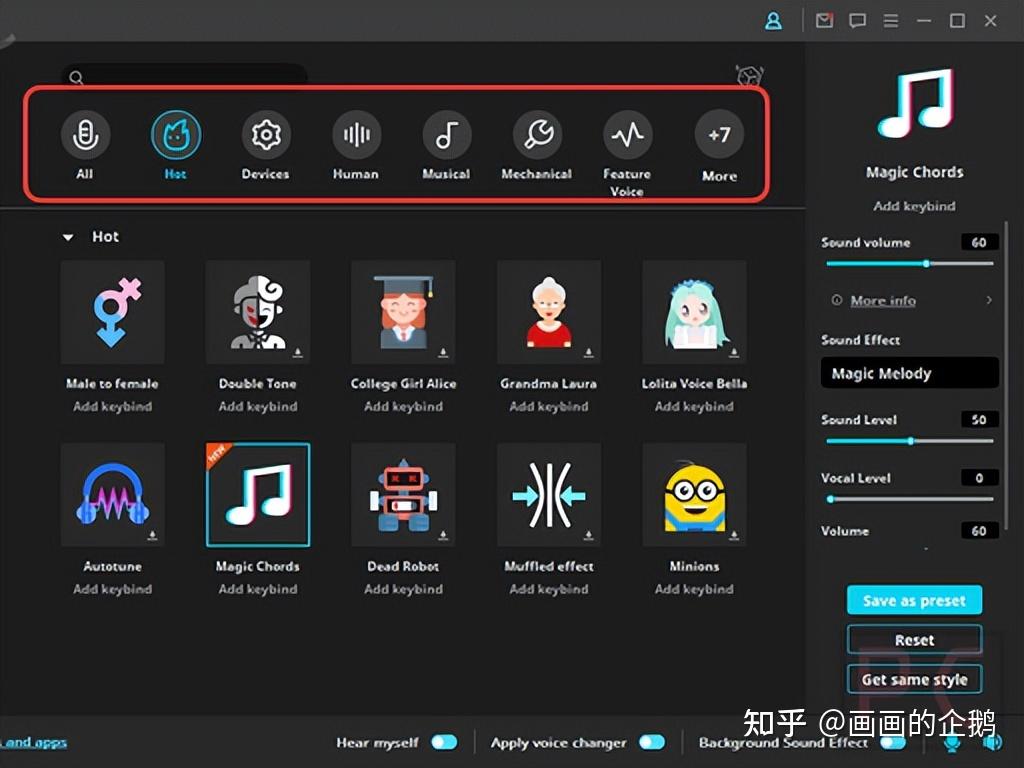
Task: Choose the Grandma Laura voice
Action: click(549, 312)
